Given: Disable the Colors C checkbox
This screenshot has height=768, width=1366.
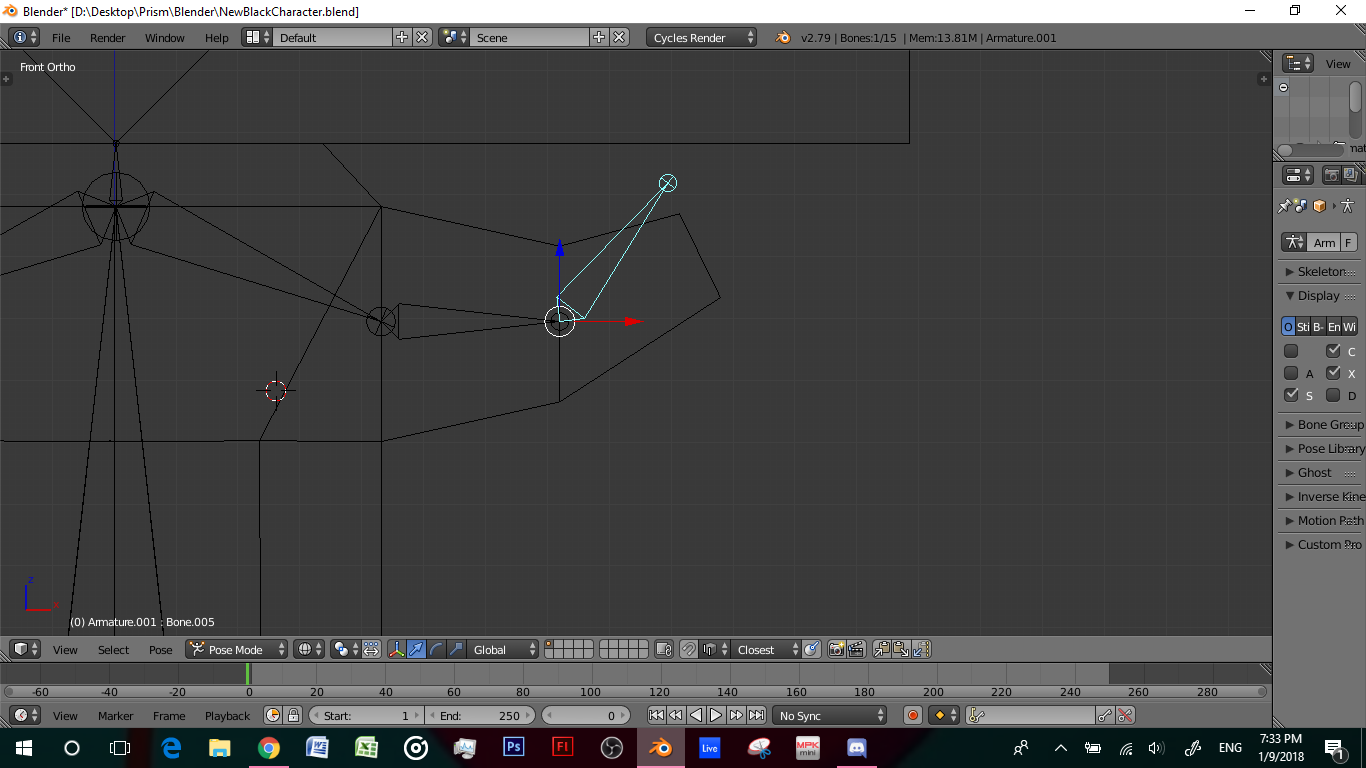Looking at the screenshot, I should (1333, 350).
